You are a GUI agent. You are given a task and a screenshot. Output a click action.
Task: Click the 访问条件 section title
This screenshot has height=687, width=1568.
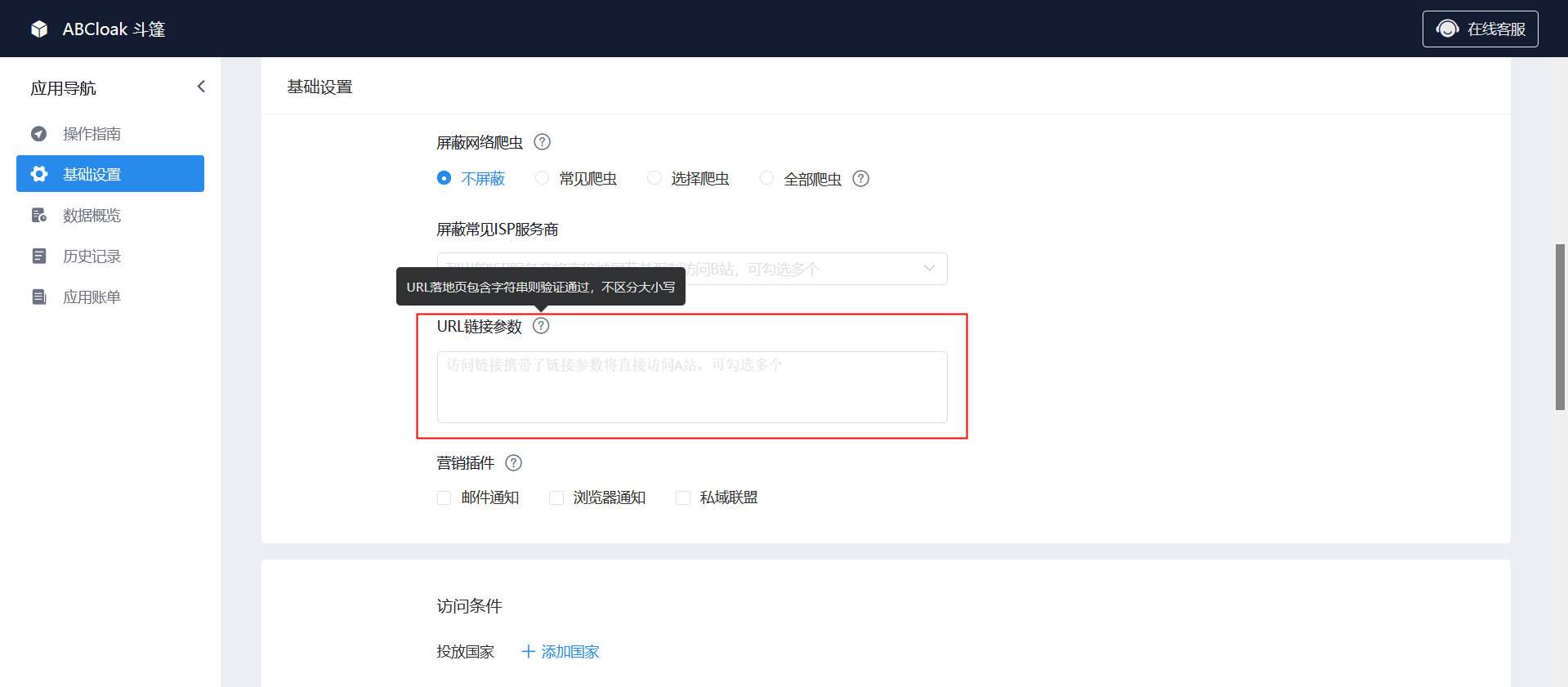469,606
